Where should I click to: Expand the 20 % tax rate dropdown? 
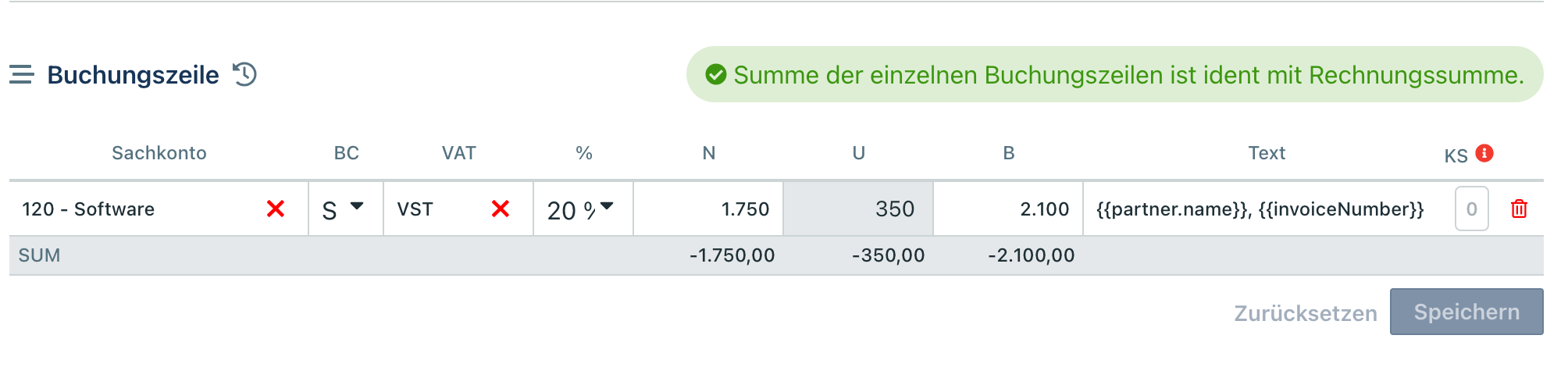[581, 209]
